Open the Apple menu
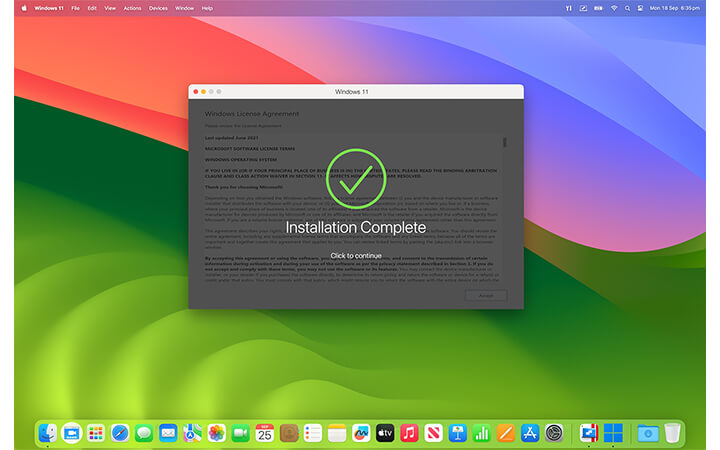The height and width of the screenshot is (450, 720). click(24, 8)
